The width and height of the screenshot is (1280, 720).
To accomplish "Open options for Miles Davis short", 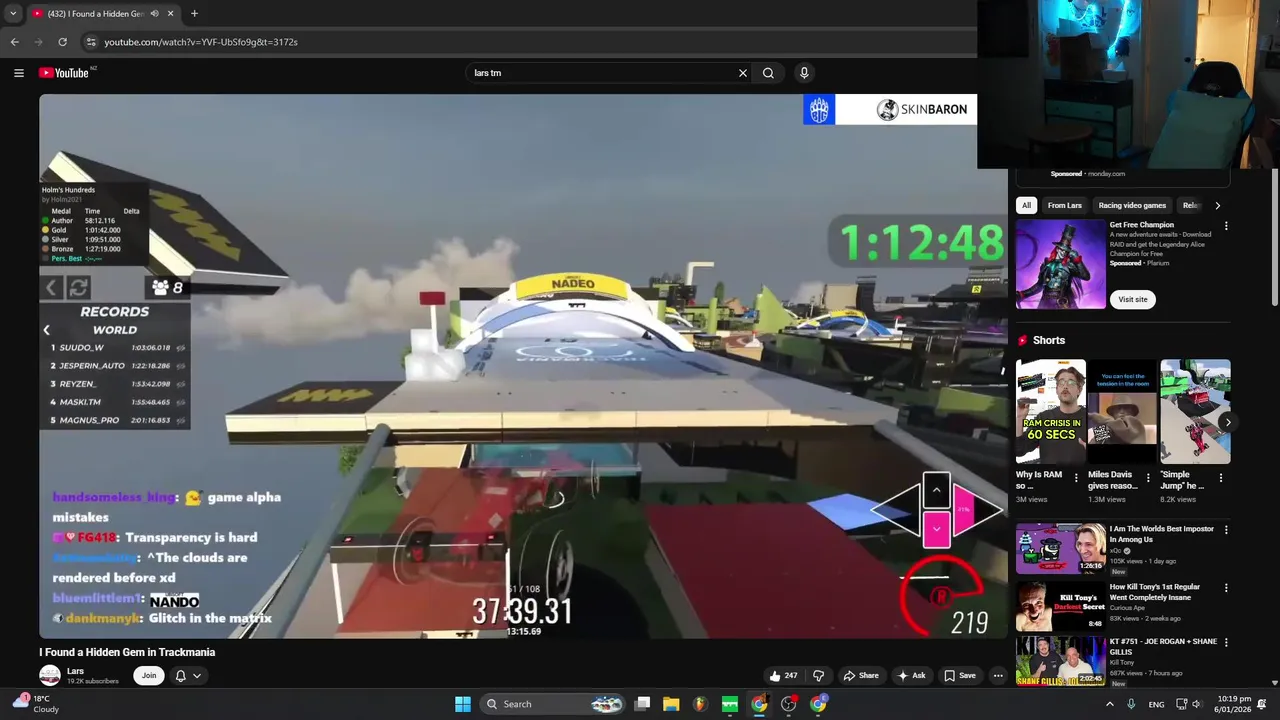I will [1148, 478].
